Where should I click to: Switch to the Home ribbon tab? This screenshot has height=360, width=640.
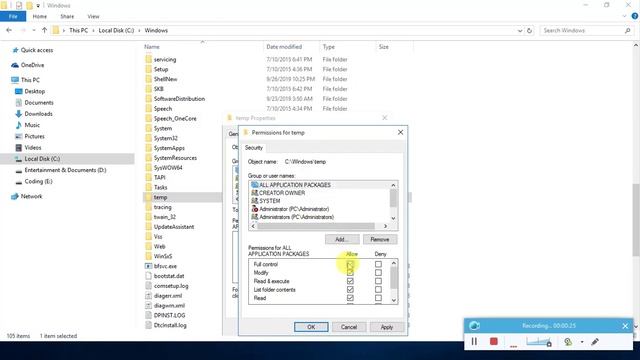coord(40,16)
